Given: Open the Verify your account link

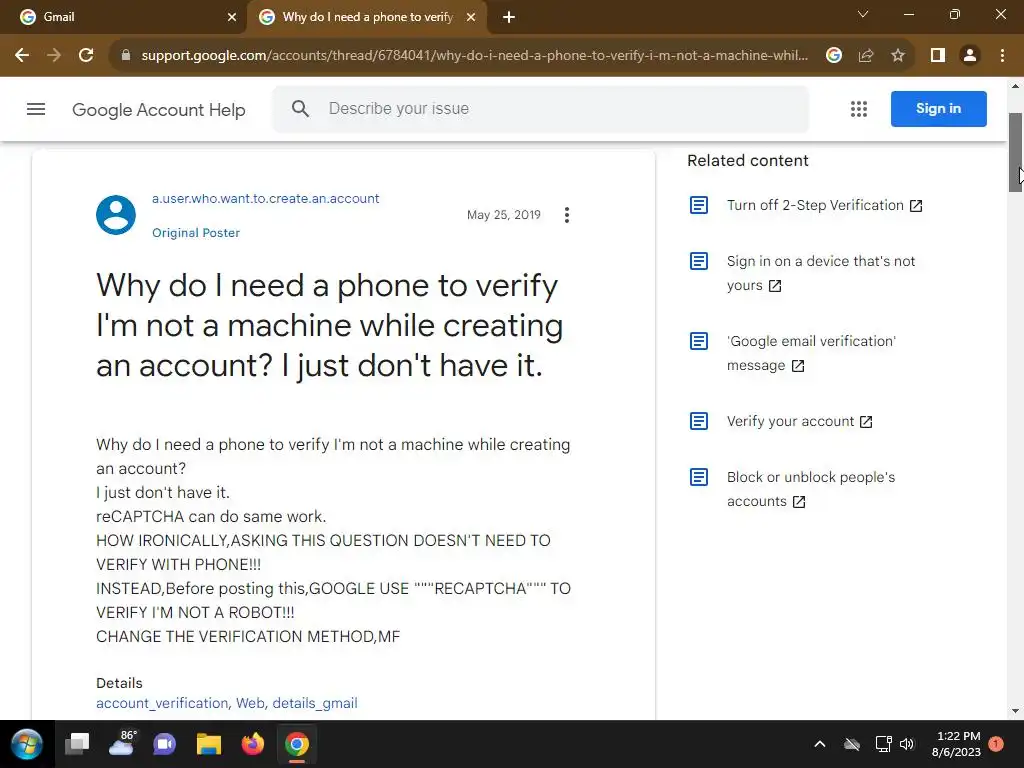Looking at the screenshot, I should (x=799, y=421).
